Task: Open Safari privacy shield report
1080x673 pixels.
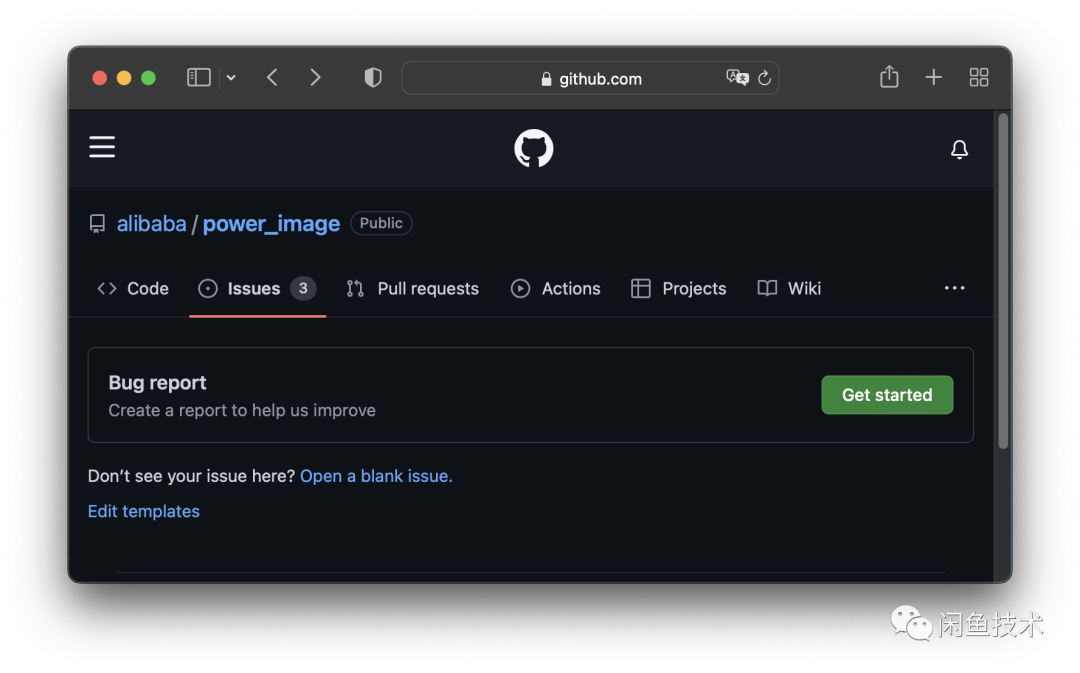Action: point(373,77)
